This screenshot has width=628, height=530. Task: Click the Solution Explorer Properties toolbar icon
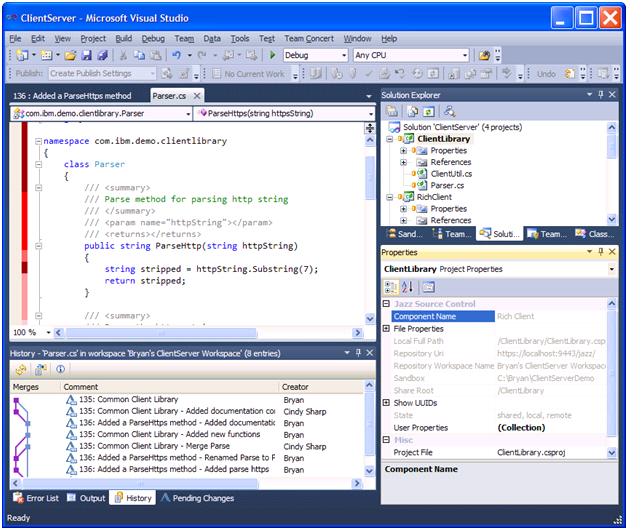(x=392, y=111)
